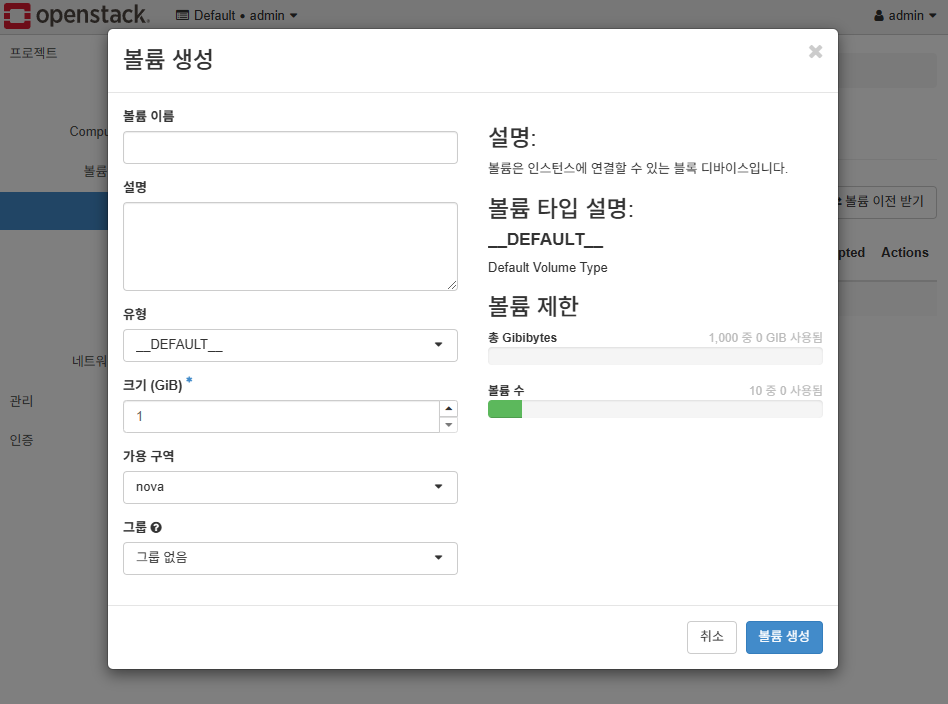Viewport: 948px width, 704px height.
Task: Click into the 설명 text area
Action: 290,246
